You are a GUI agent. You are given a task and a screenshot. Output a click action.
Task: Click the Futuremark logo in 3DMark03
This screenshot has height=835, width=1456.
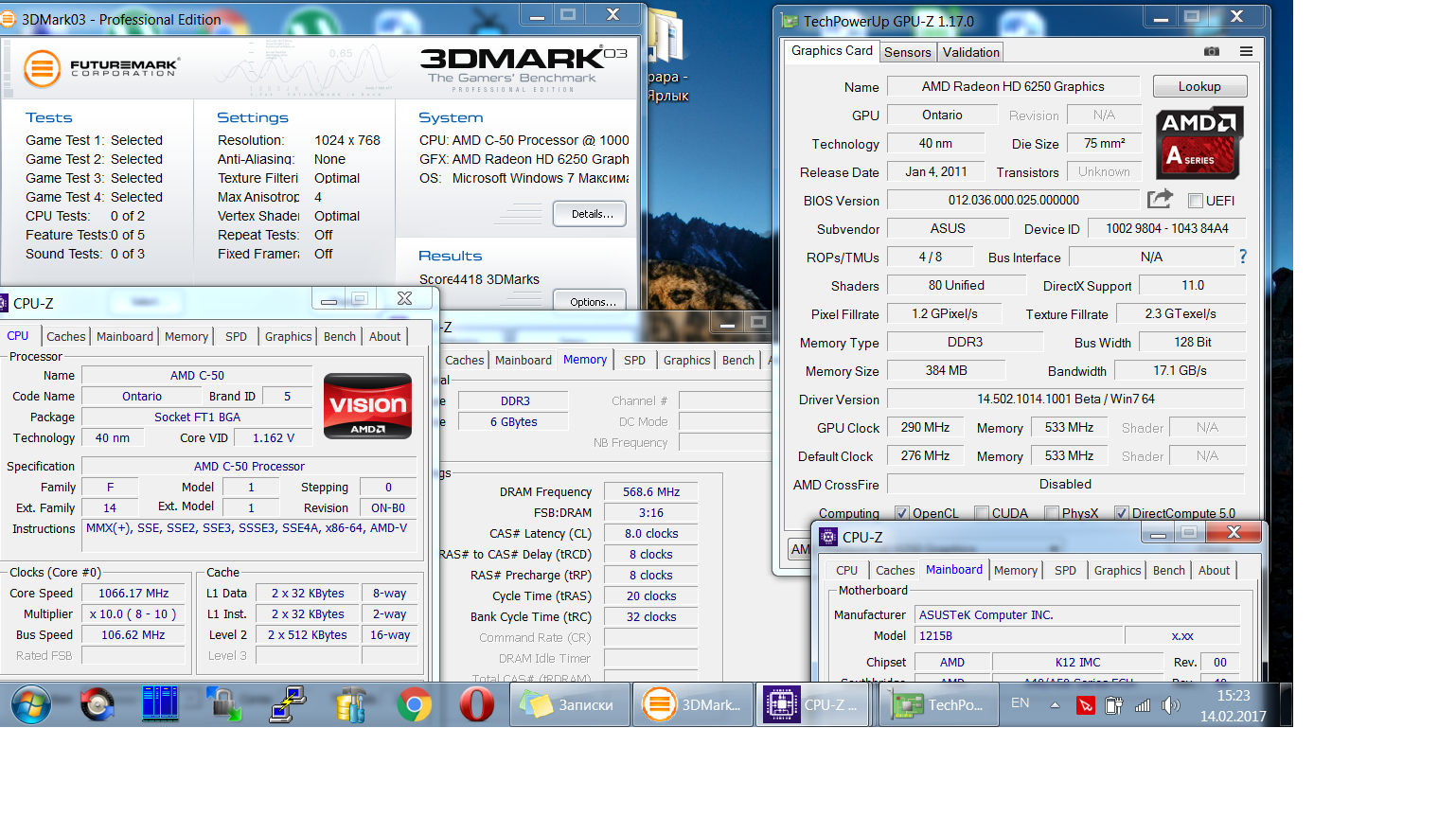tap(101, 68)
